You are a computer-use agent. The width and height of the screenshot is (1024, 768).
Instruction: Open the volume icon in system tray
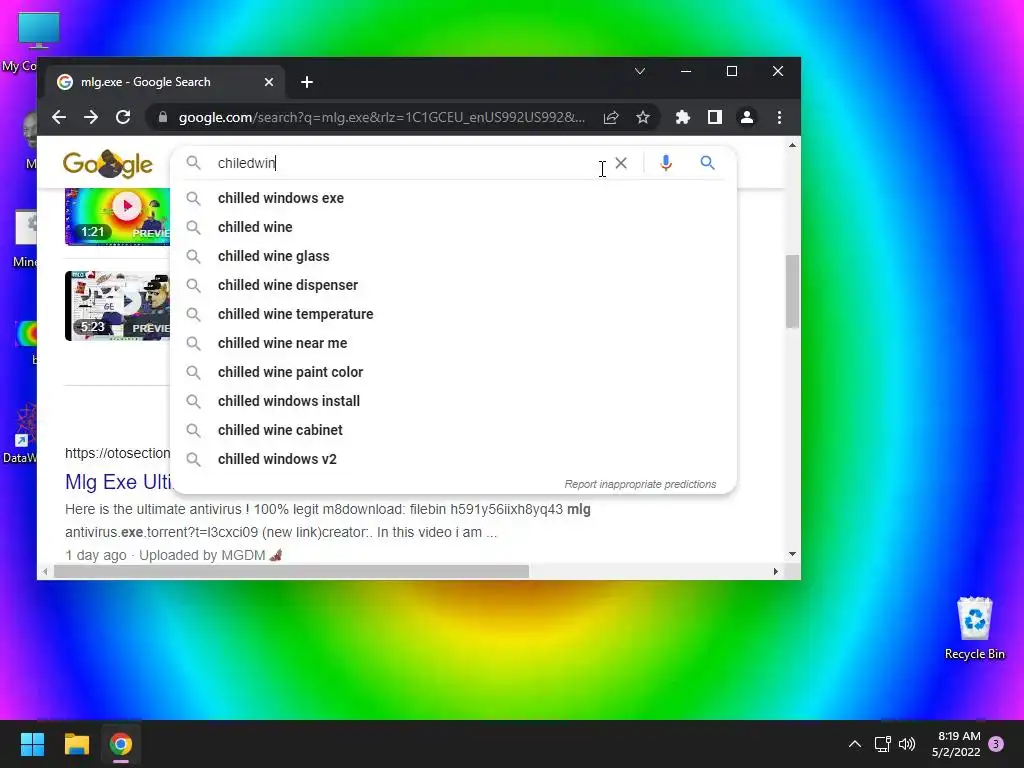[x=907, y=744]
